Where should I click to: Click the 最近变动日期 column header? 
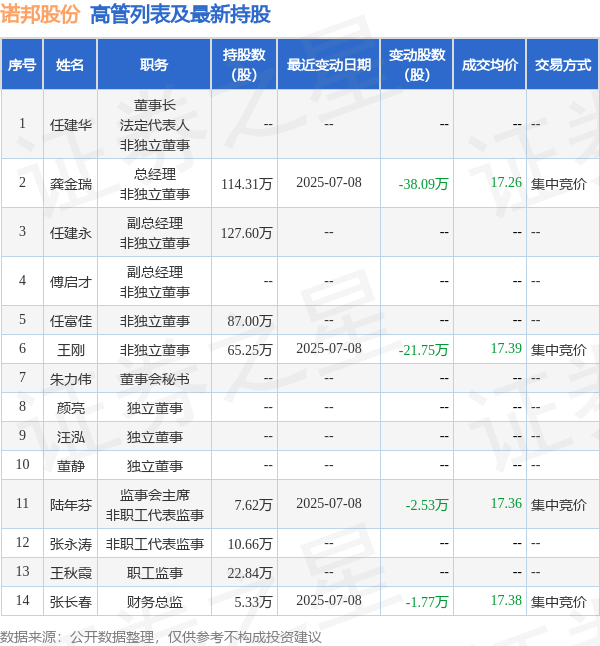pyautogui.click(x=329, y=65)
